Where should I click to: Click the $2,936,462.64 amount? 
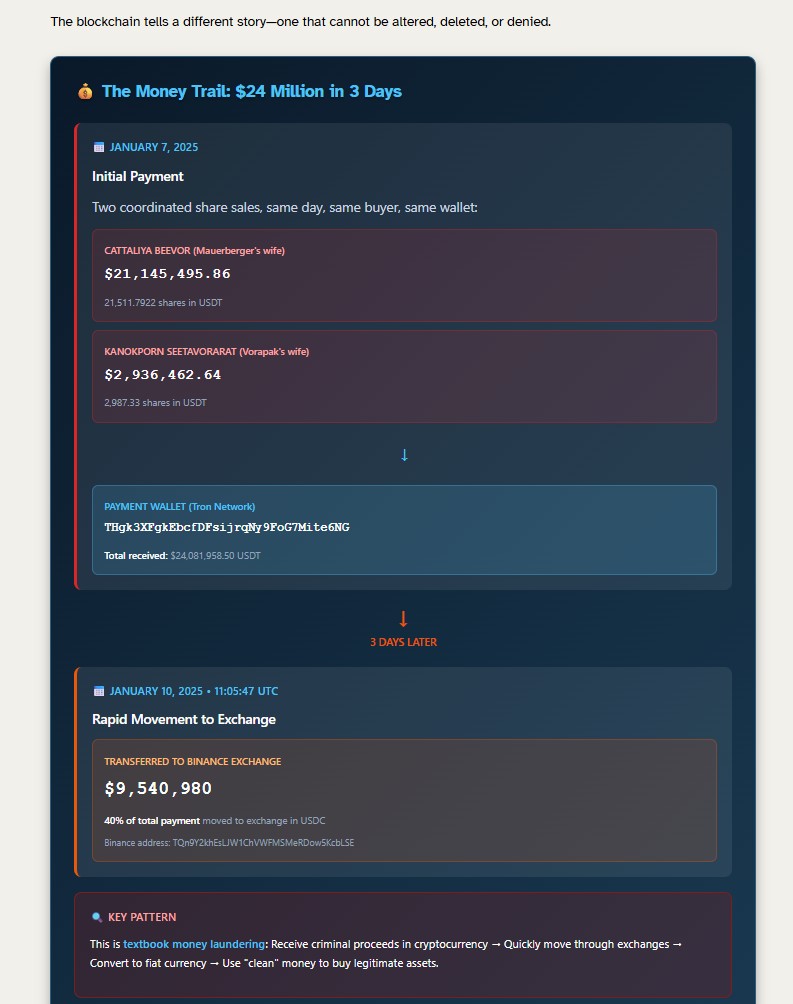(162, 375)
